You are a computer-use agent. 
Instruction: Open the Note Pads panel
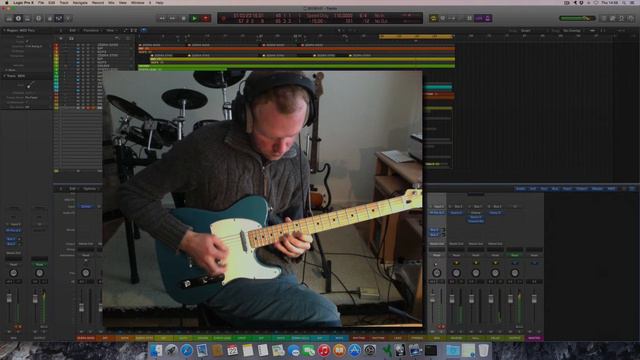[x=613, y=18]
